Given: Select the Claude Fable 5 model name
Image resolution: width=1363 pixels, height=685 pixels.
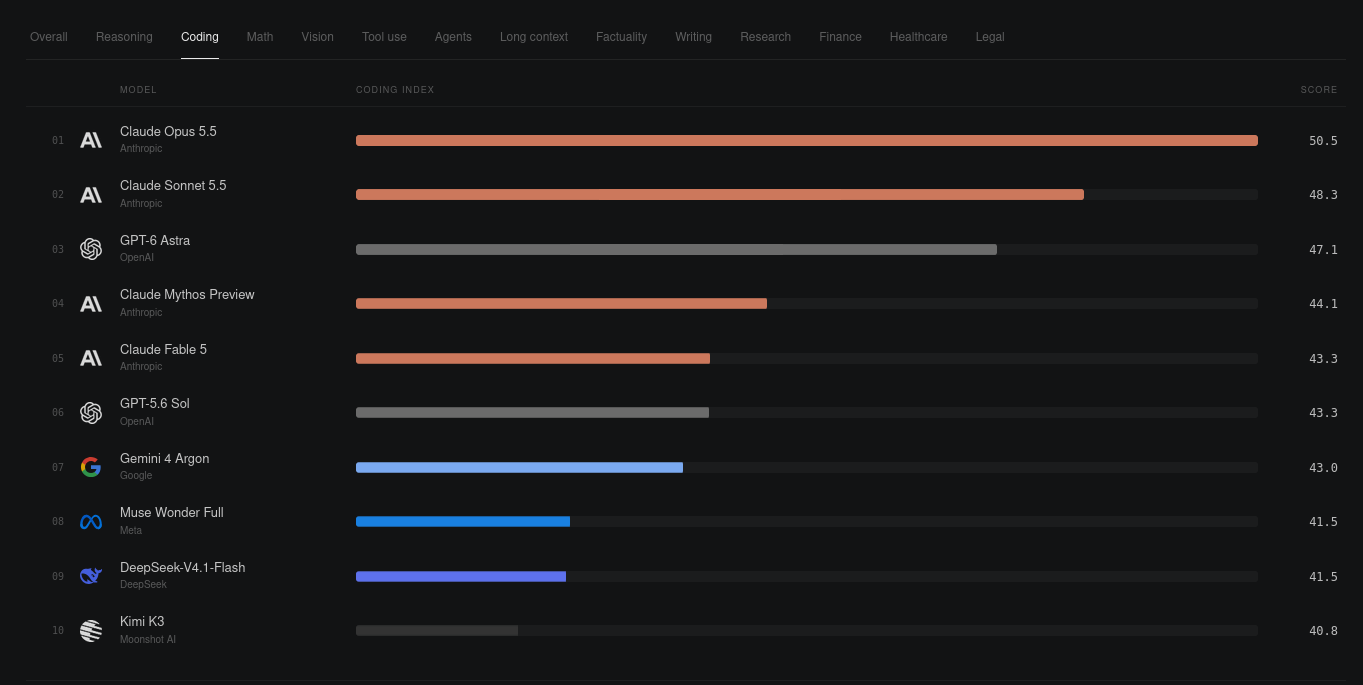Looking at the screenshot, I should [163, 350].
